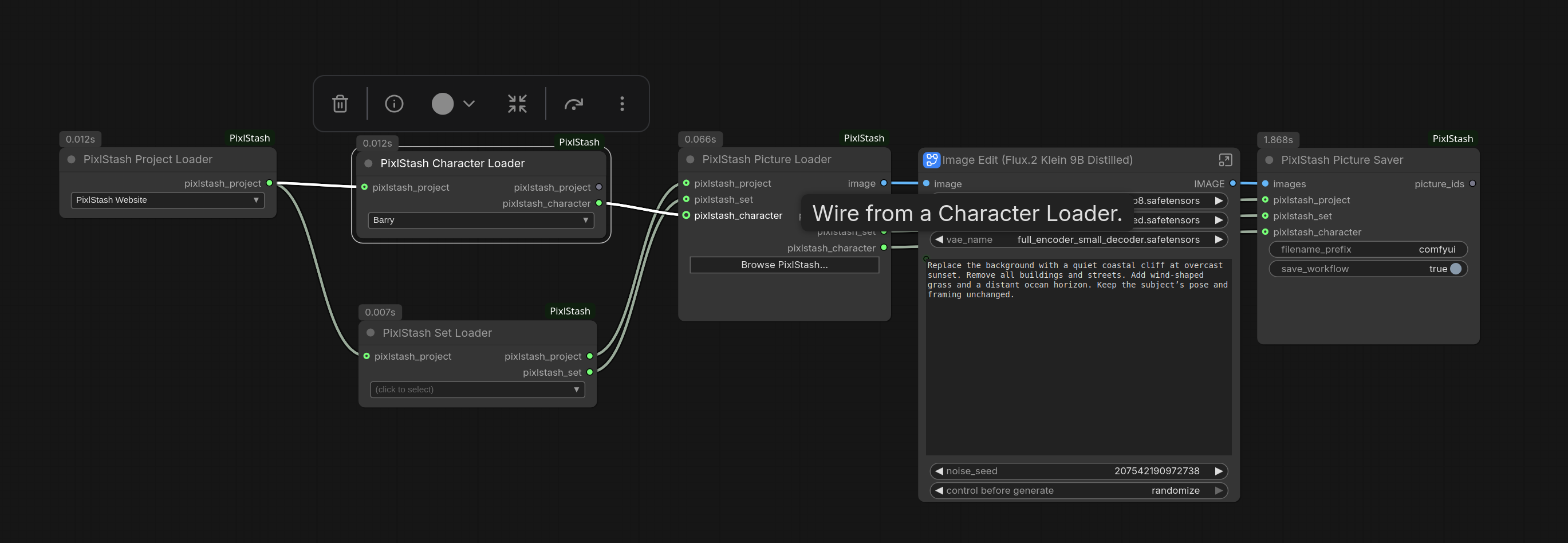Click Character Loader pixlstash_character output port
The width and height of the screenshot is (1568, 543).
[x=599, y=203]
